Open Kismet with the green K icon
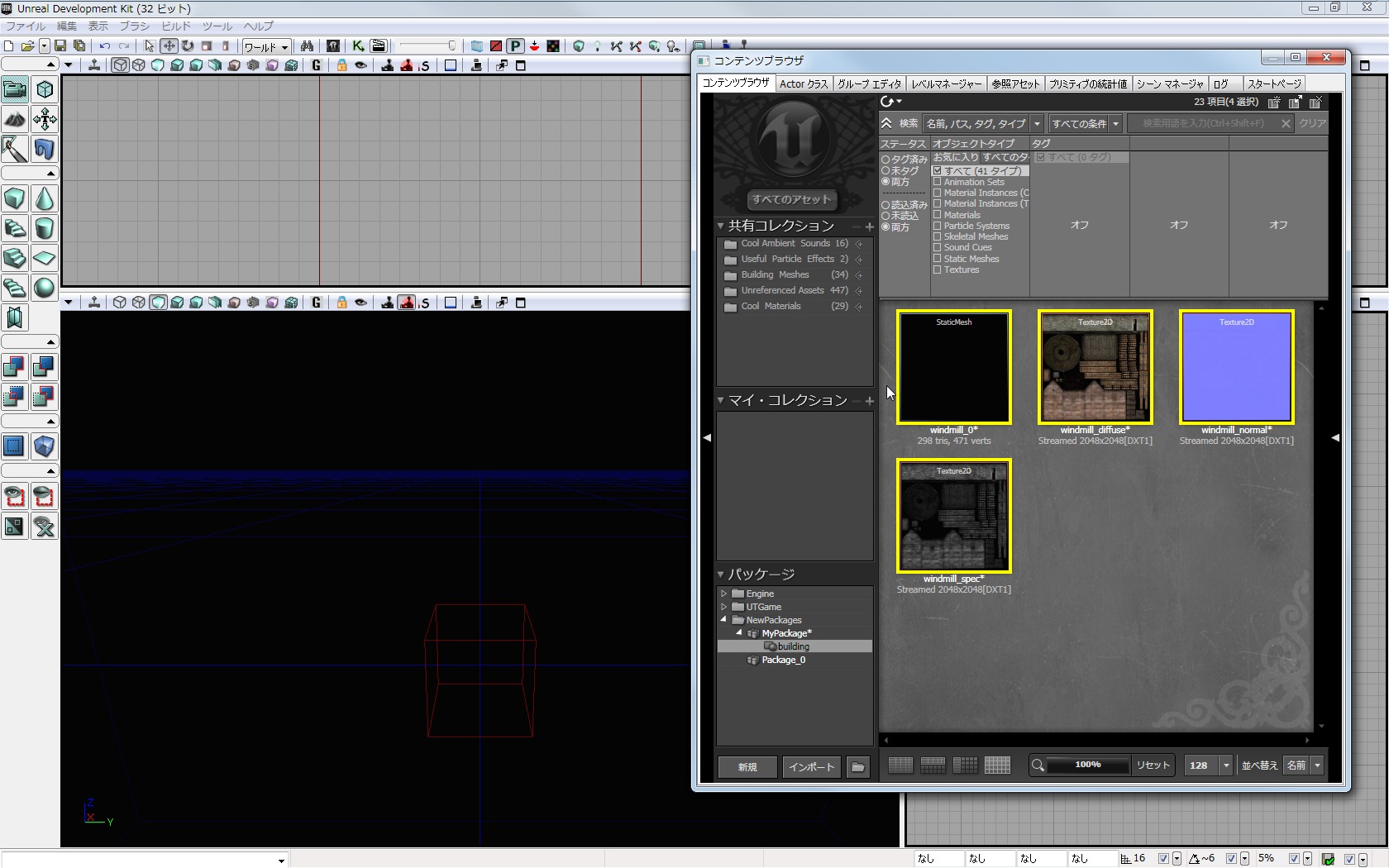Image resolution: width=1389 pixels, height=868 pixels. (358, 46)
